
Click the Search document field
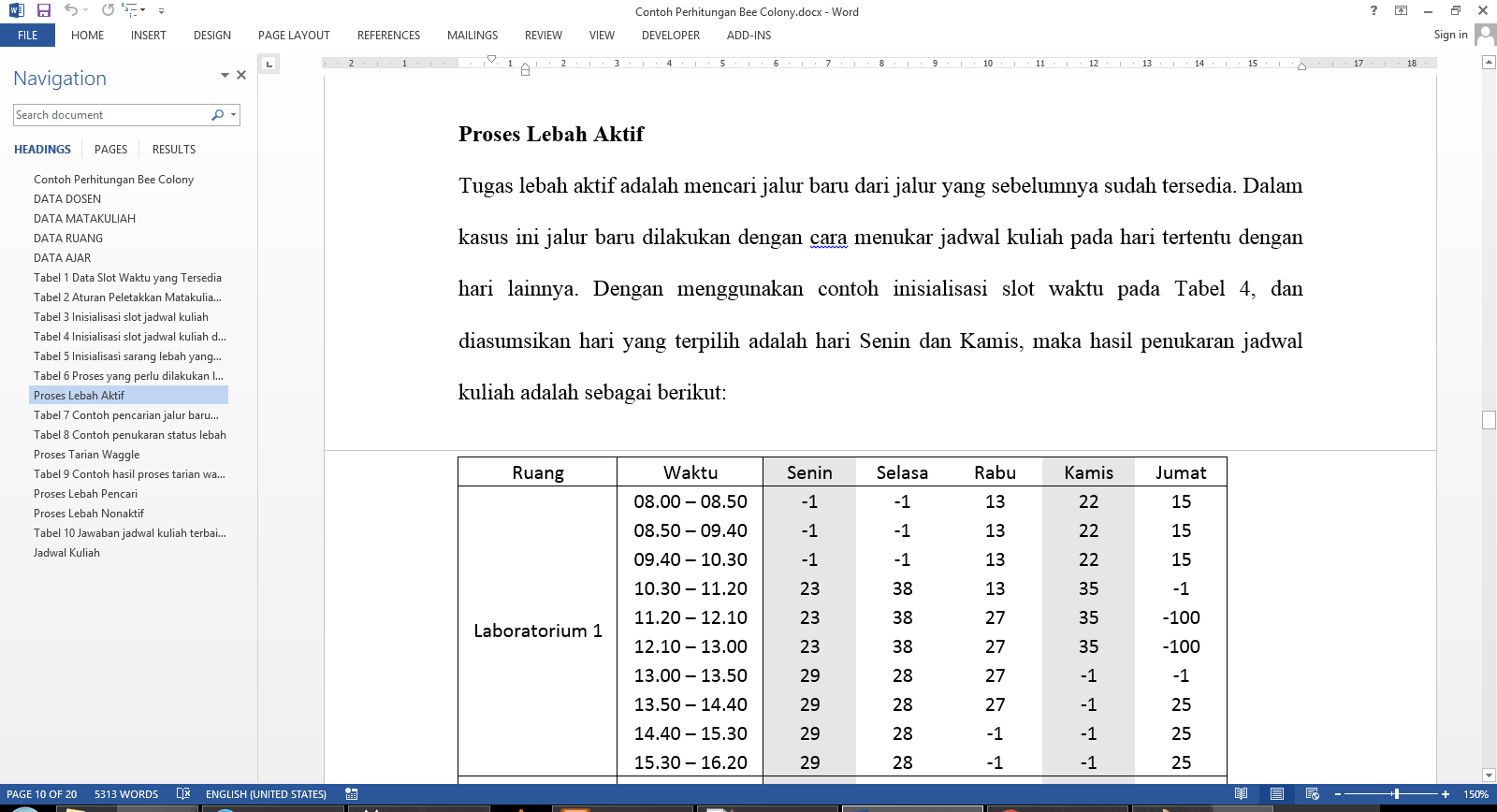click(x=110, y=115)
